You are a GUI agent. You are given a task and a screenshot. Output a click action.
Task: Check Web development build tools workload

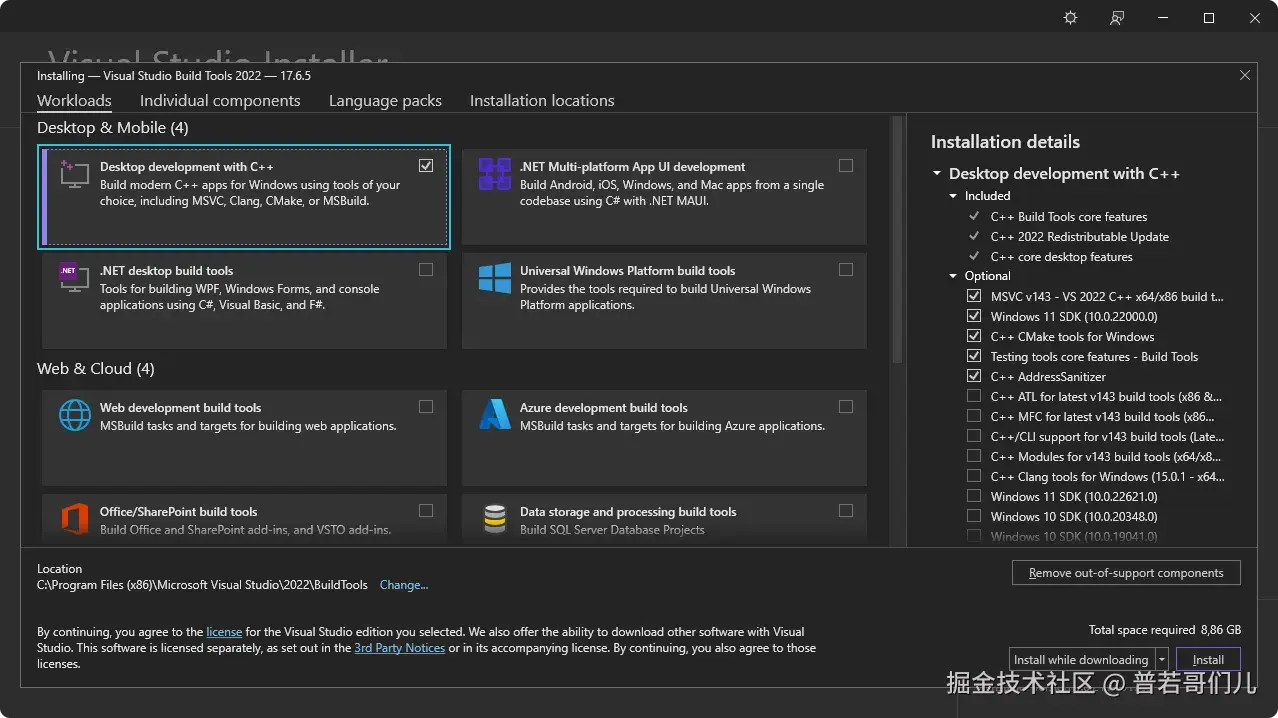(x=426, y=407)
